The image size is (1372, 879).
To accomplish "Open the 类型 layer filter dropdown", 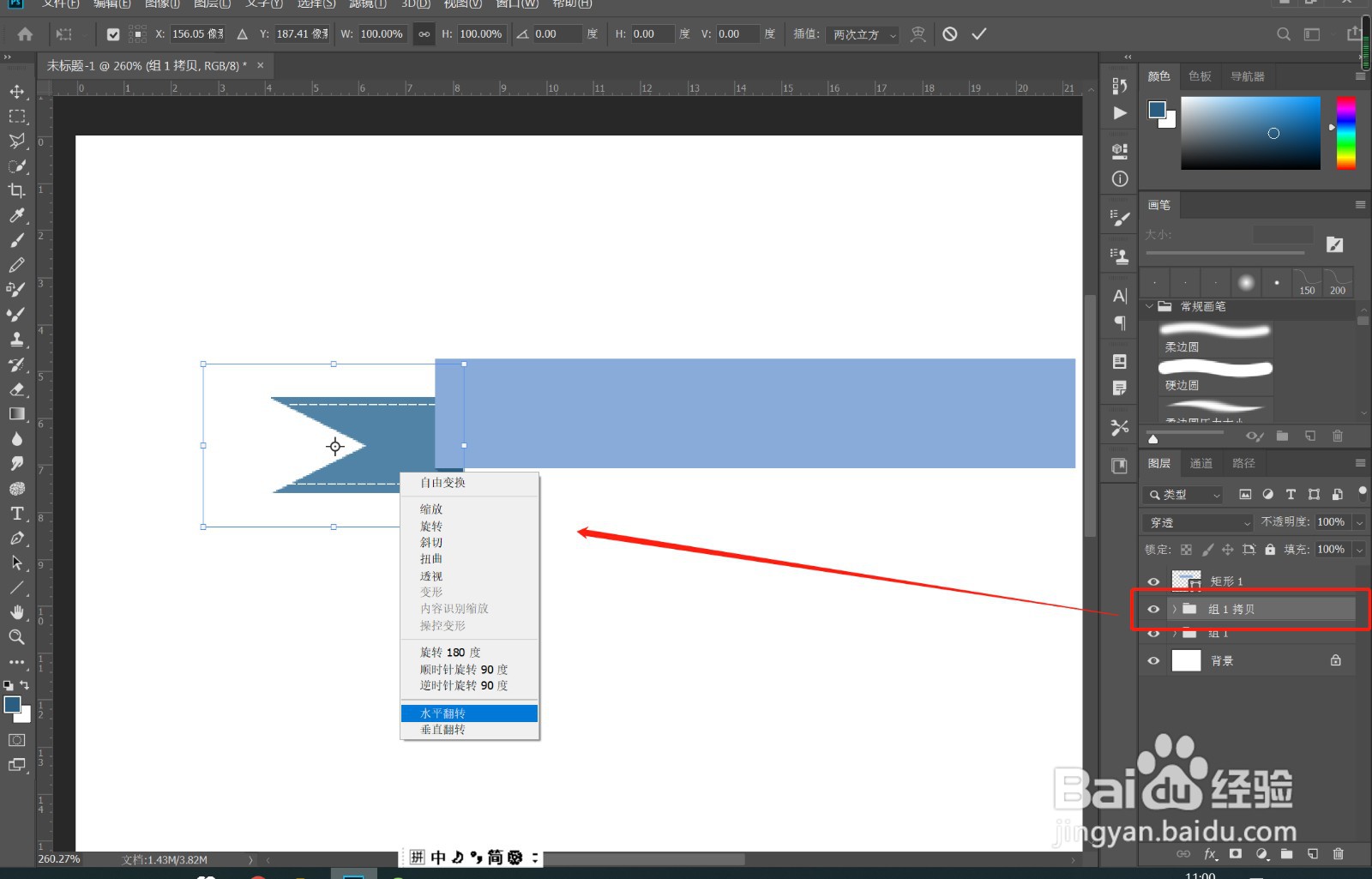I will tap(1183, 495).
